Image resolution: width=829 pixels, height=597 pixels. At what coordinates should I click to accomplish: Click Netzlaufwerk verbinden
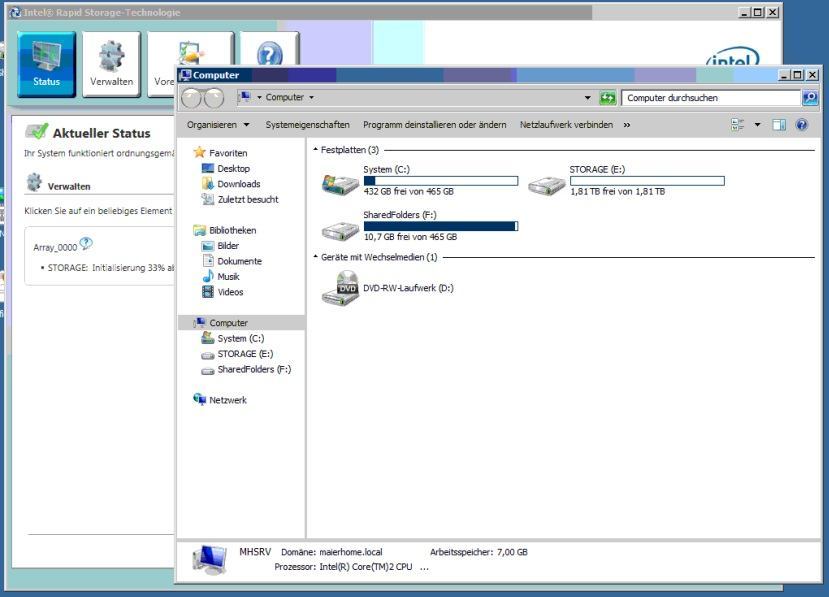pos(566,125)
